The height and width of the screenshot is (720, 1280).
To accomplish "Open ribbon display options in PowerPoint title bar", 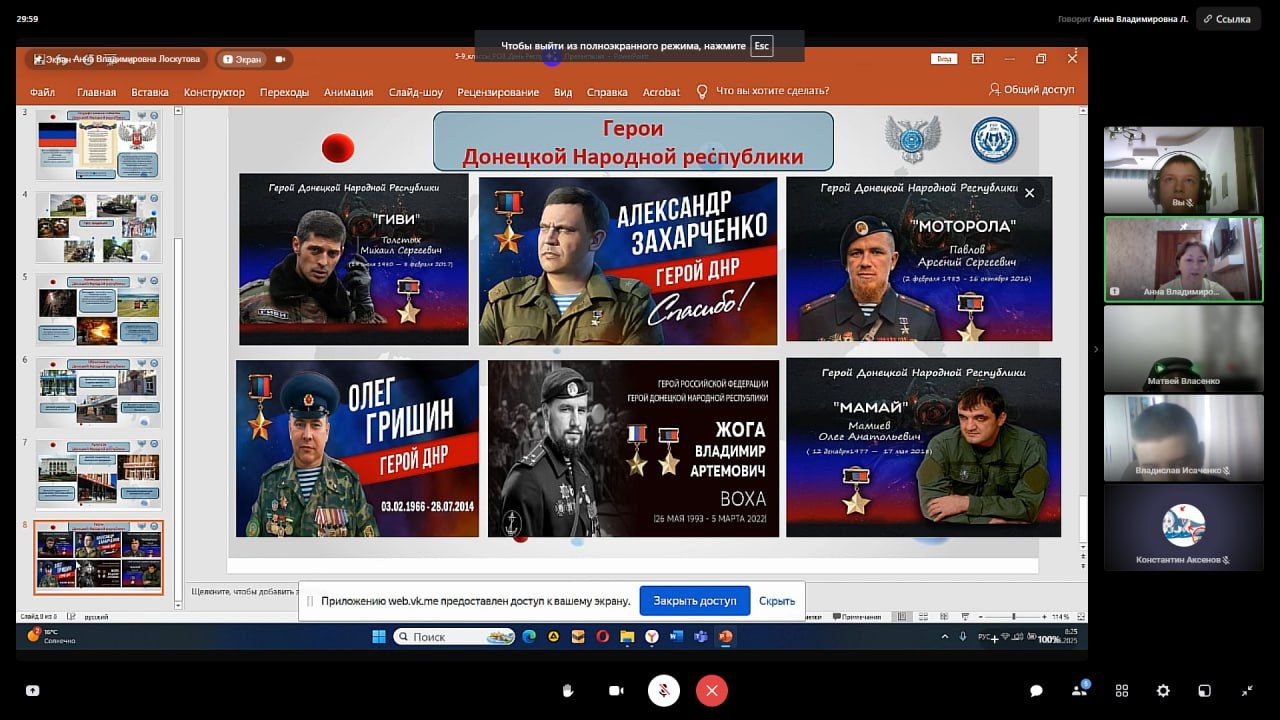I will pyautogui.click(x=978, y=59).
